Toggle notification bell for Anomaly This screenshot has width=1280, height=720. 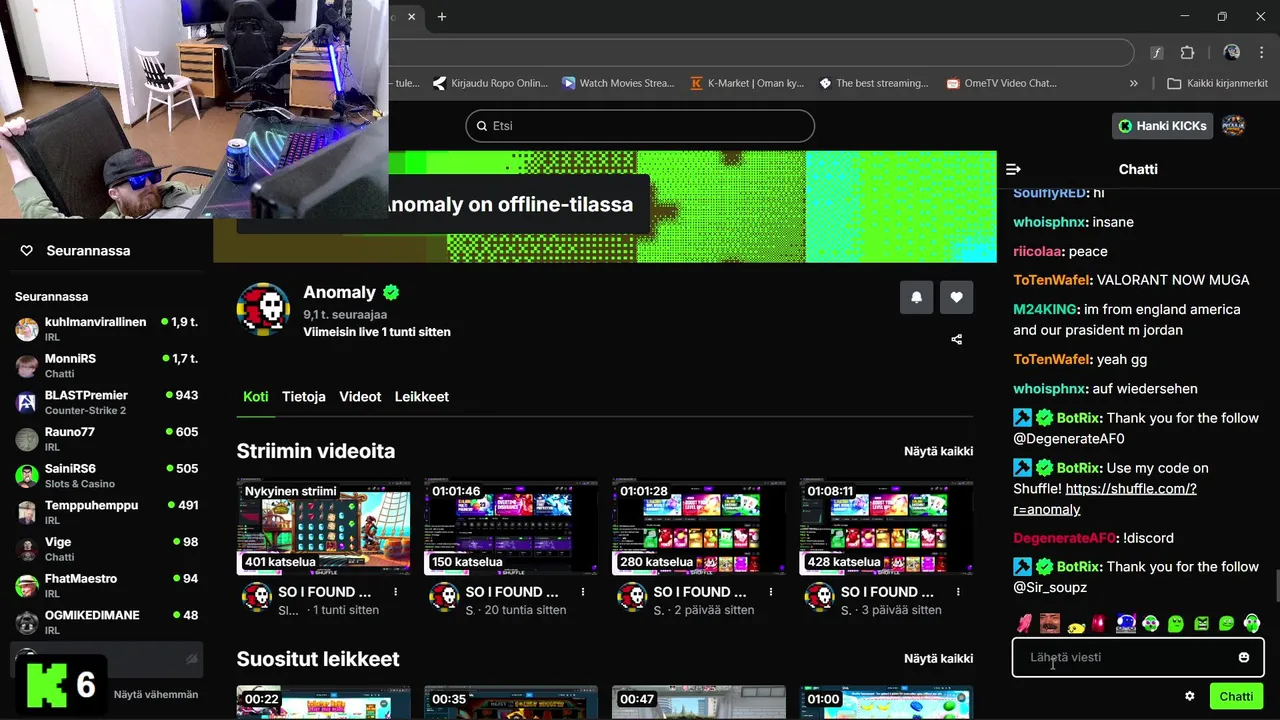pos(916,297)
